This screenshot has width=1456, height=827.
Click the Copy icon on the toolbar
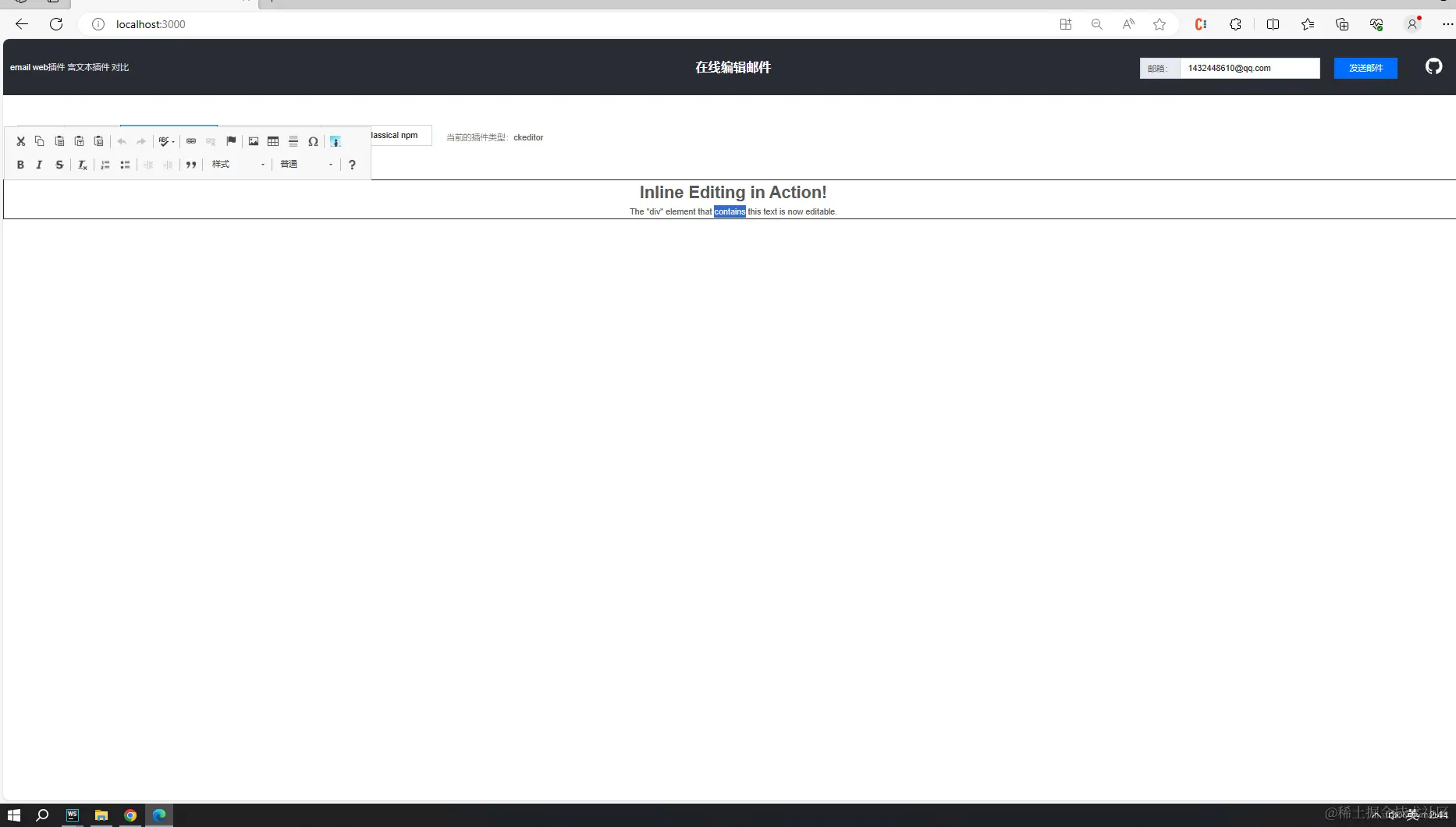(x=40, y=141)
